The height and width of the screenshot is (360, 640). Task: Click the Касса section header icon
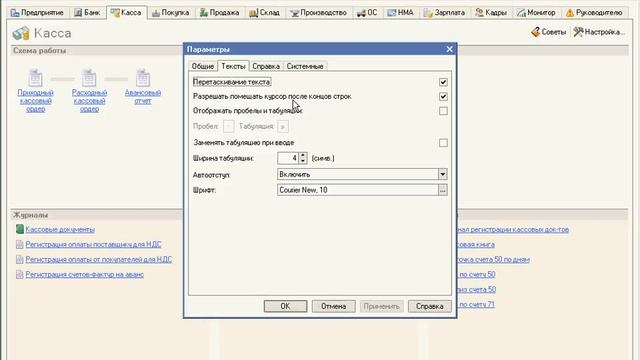click(x=21, y=33)
